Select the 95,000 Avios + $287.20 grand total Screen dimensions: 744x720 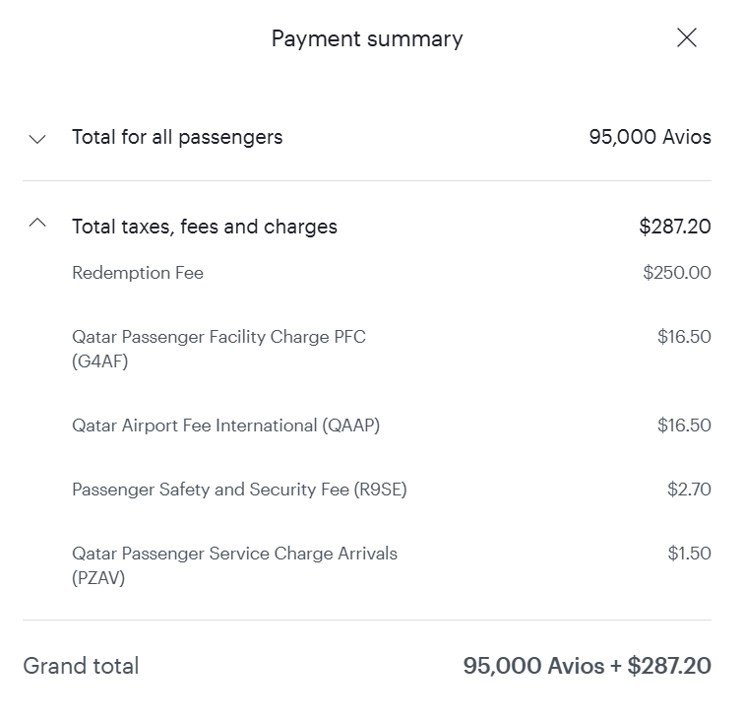587,666
